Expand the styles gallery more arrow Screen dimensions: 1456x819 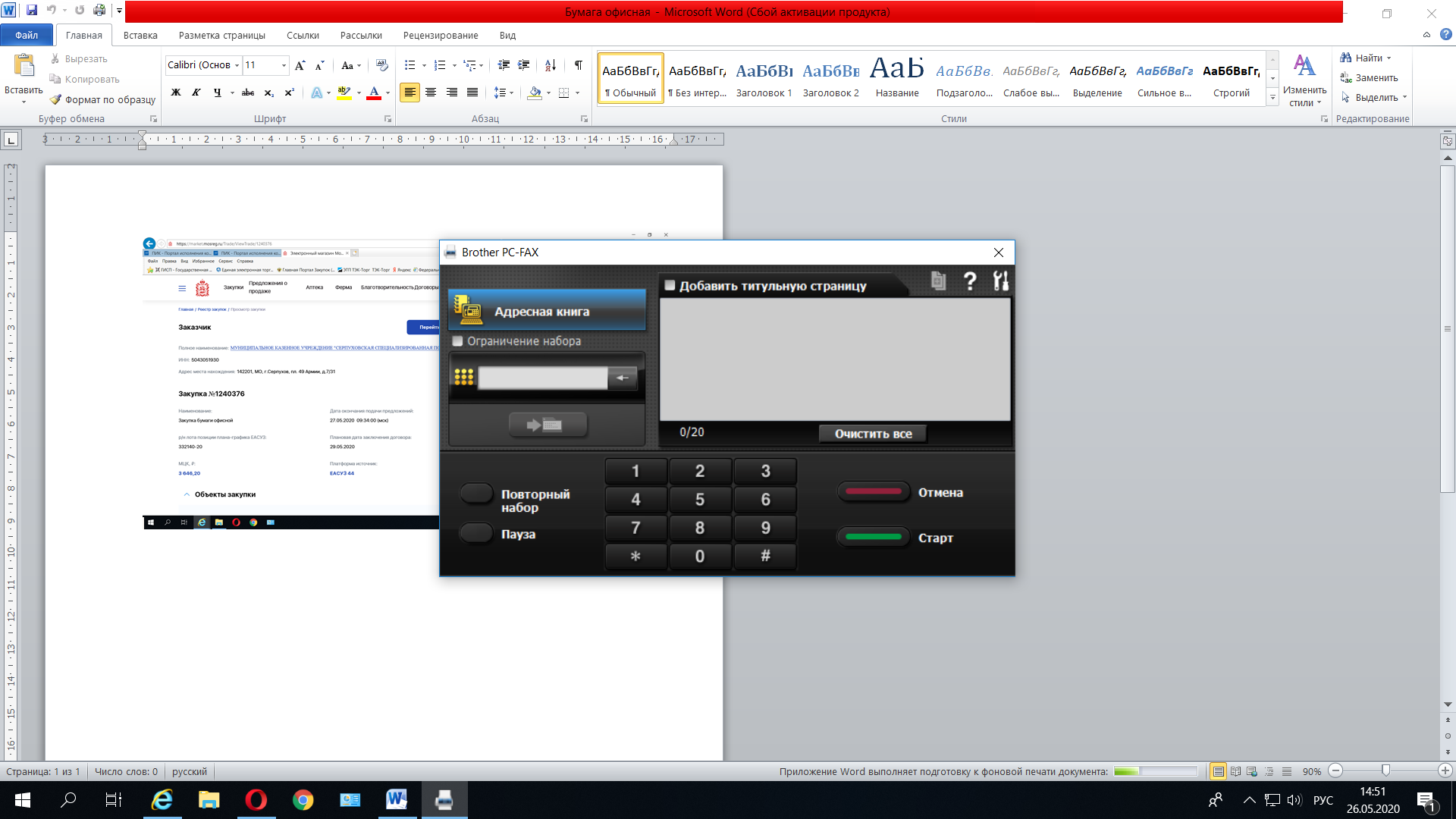(1272, 98)
